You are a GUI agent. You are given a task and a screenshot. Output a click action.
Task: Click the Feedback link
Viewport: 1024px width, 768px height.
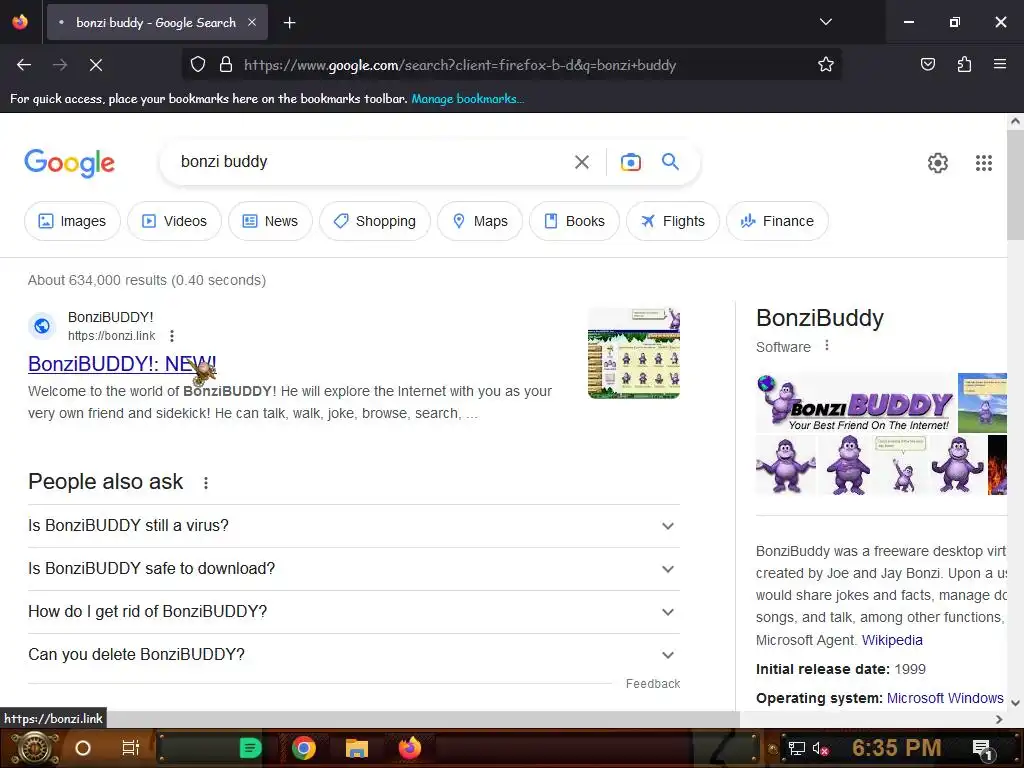652,684
